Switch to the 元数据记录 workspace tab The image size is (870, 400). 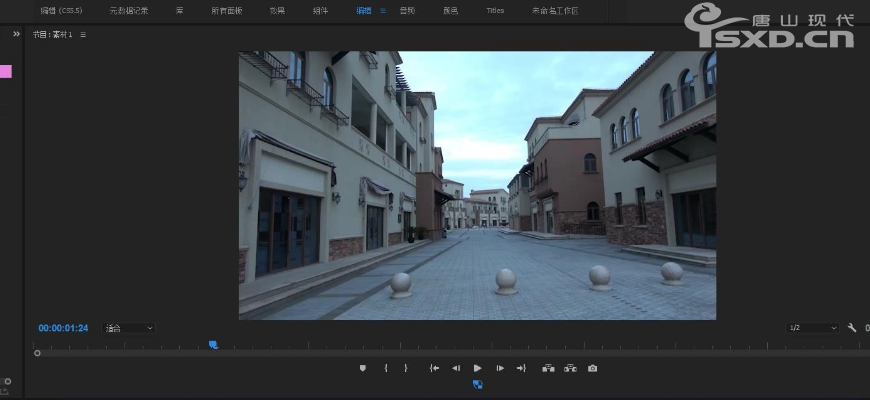coord(128,11)
